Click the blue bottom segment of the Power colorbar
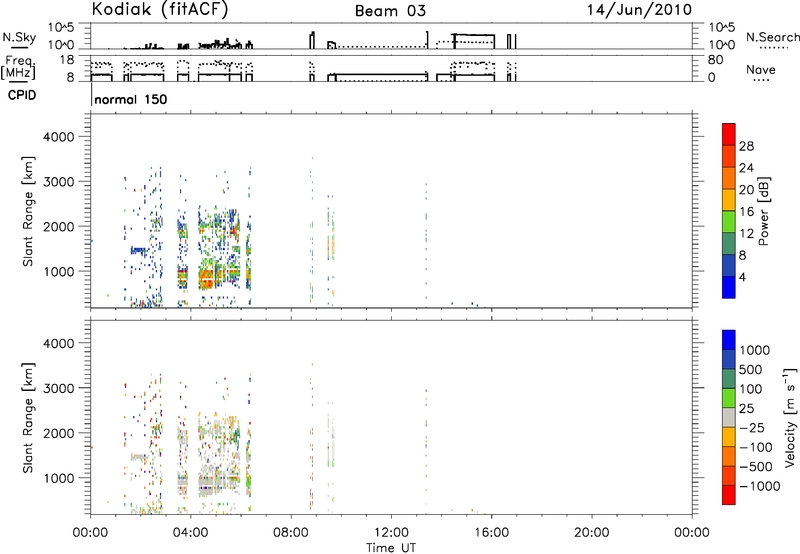Image resolution: width=800 pixels, height=554 pixels. (729, 287)
